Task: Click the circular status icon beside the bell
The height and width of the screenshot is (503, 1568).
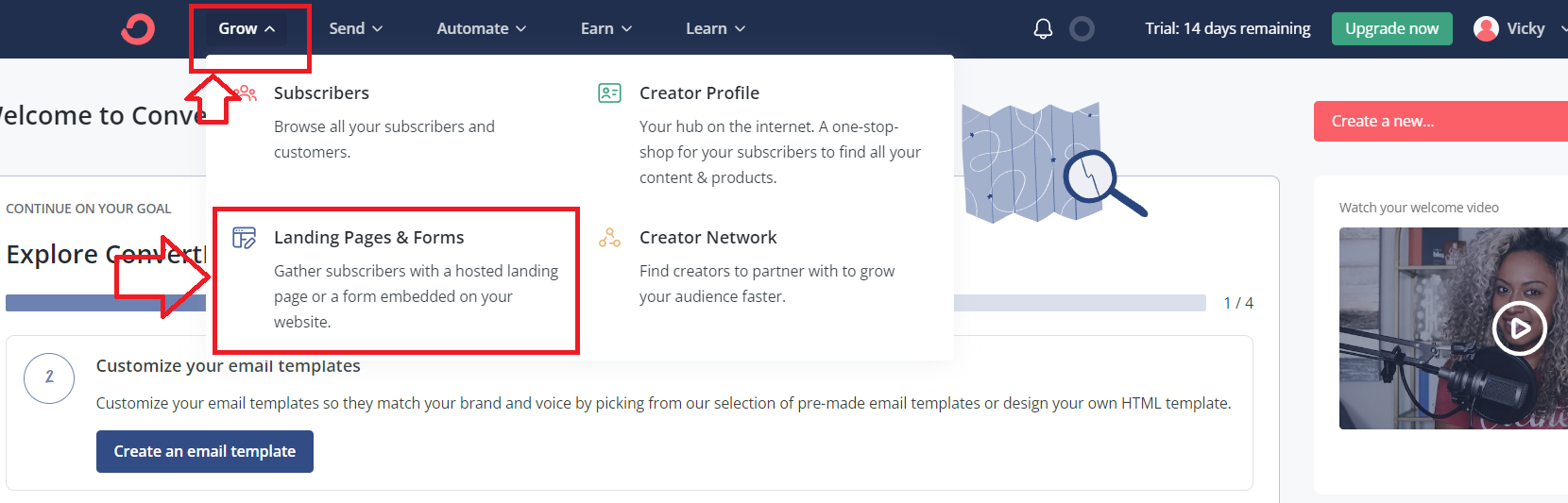Action: (x=1082, y=29)
